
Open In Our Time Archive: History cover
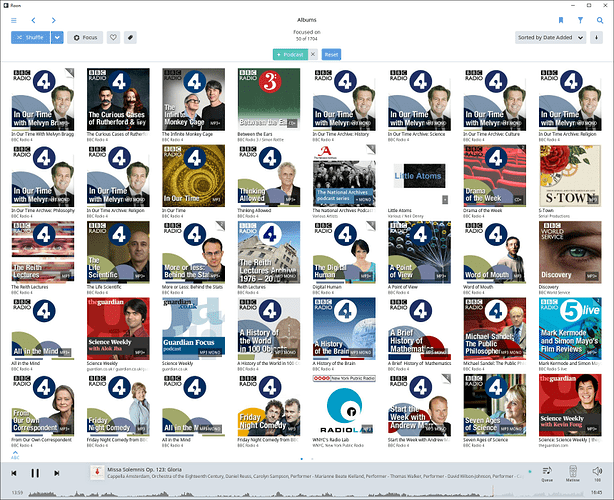pyautogui.click(x=344, y=99)
